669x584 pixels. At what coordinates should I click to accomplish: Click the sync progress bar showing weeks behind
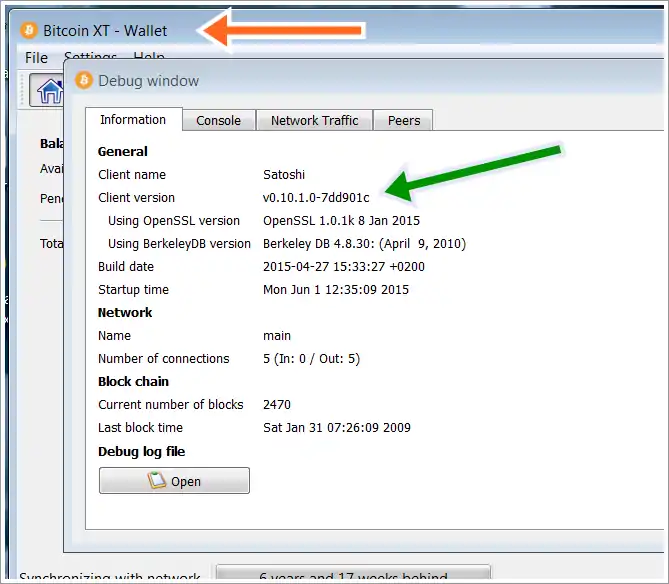click(352, 575)
